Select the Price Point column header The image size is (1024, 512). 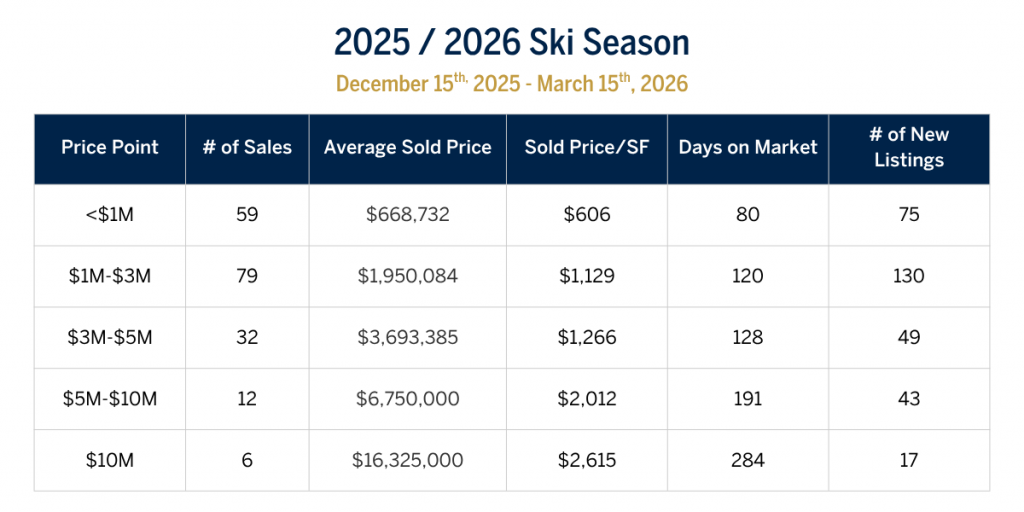click(x=110, y=148)
